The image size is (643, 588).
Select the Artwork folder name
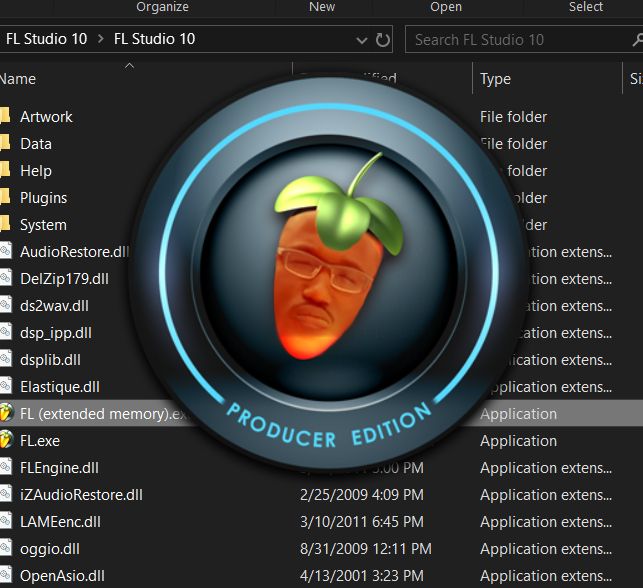coord(46,116)
